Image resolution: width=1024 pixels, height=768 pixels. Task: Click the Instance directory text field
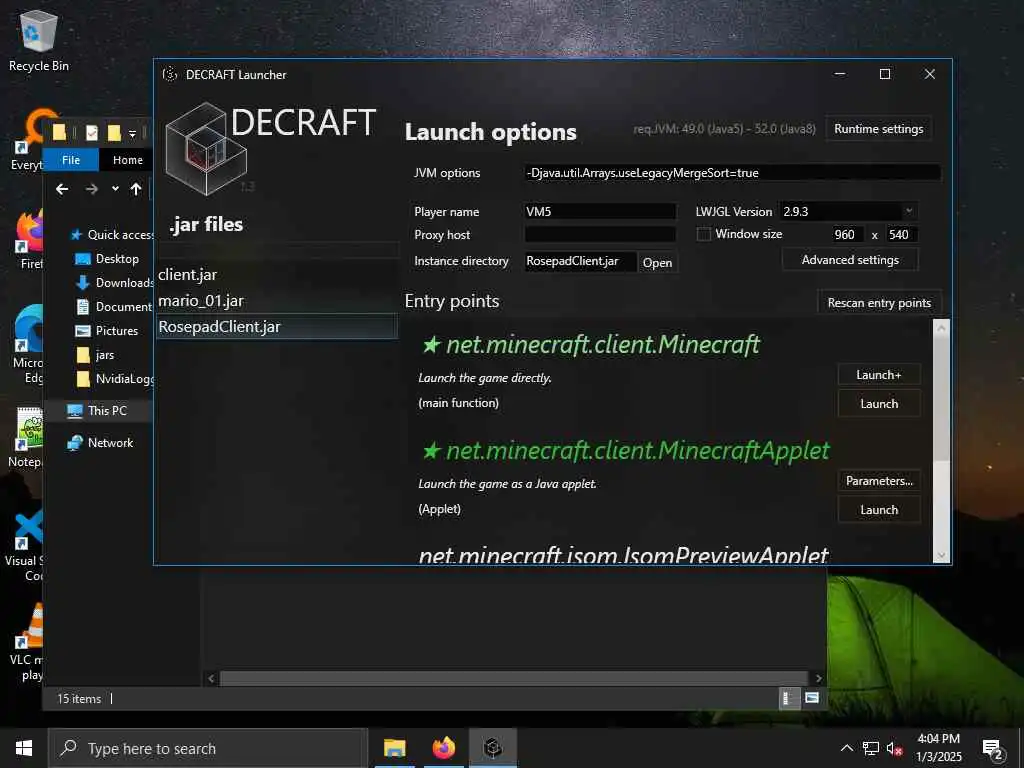(580, 261)
